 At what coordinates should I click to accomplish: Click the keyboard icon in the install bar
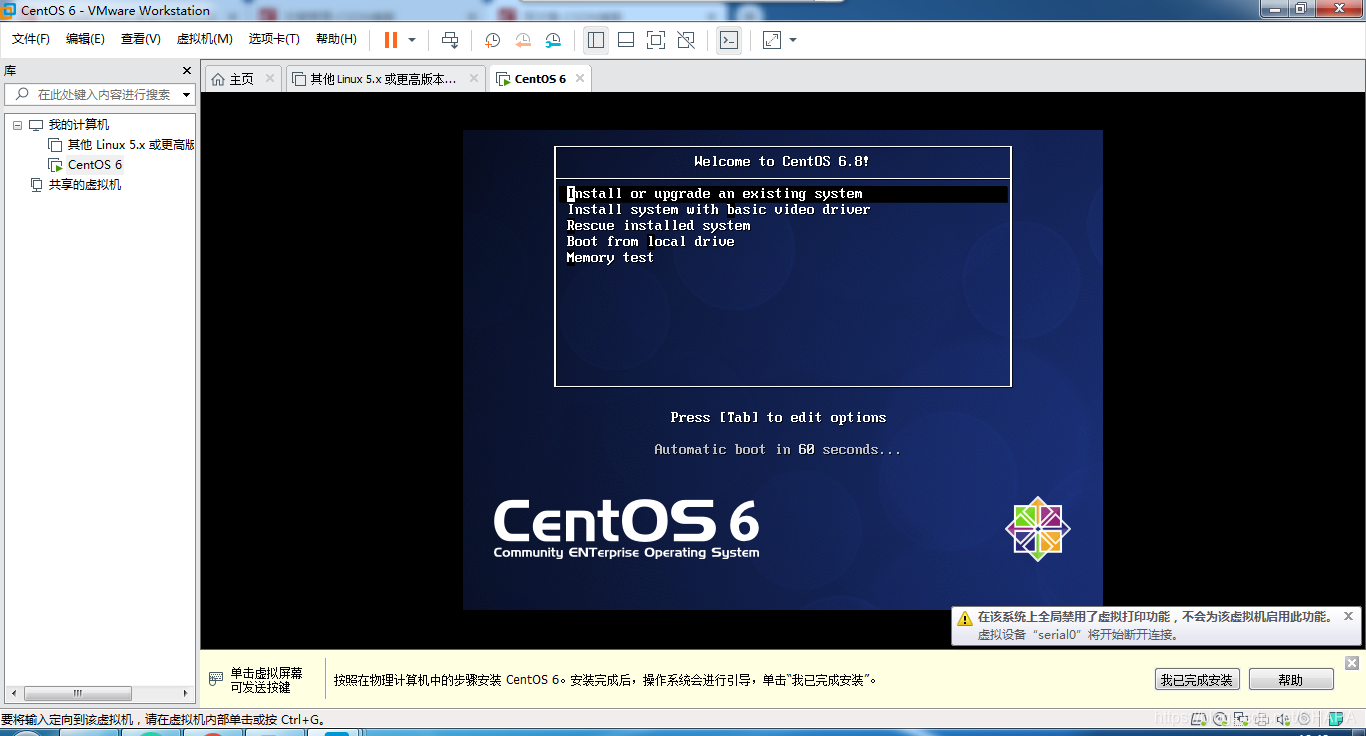(215, 679)
